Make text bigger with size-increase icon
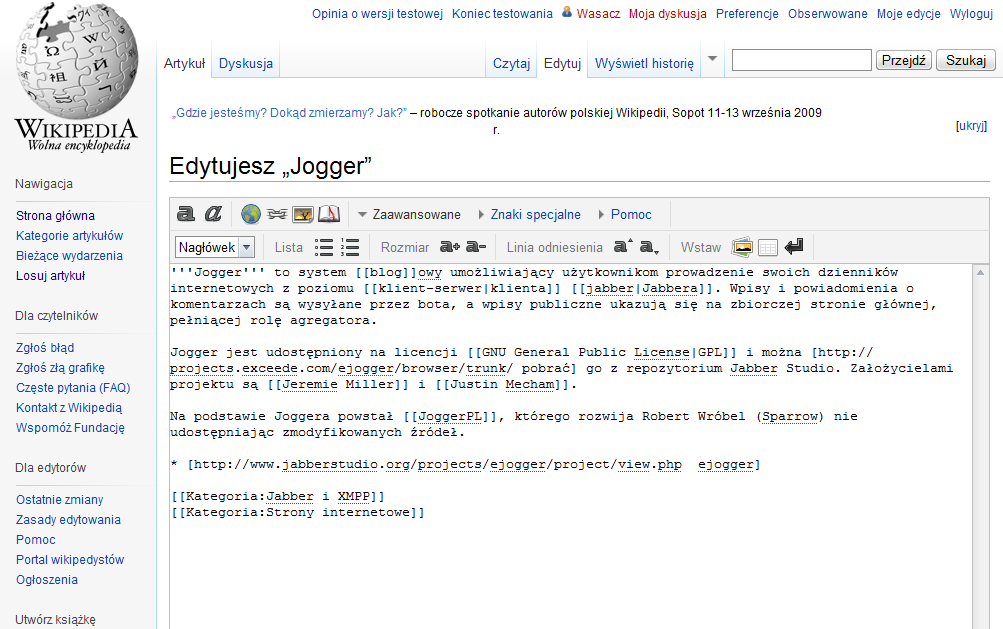The width and height of the screenshot is (1003, 629). click(x=449, y=247)
